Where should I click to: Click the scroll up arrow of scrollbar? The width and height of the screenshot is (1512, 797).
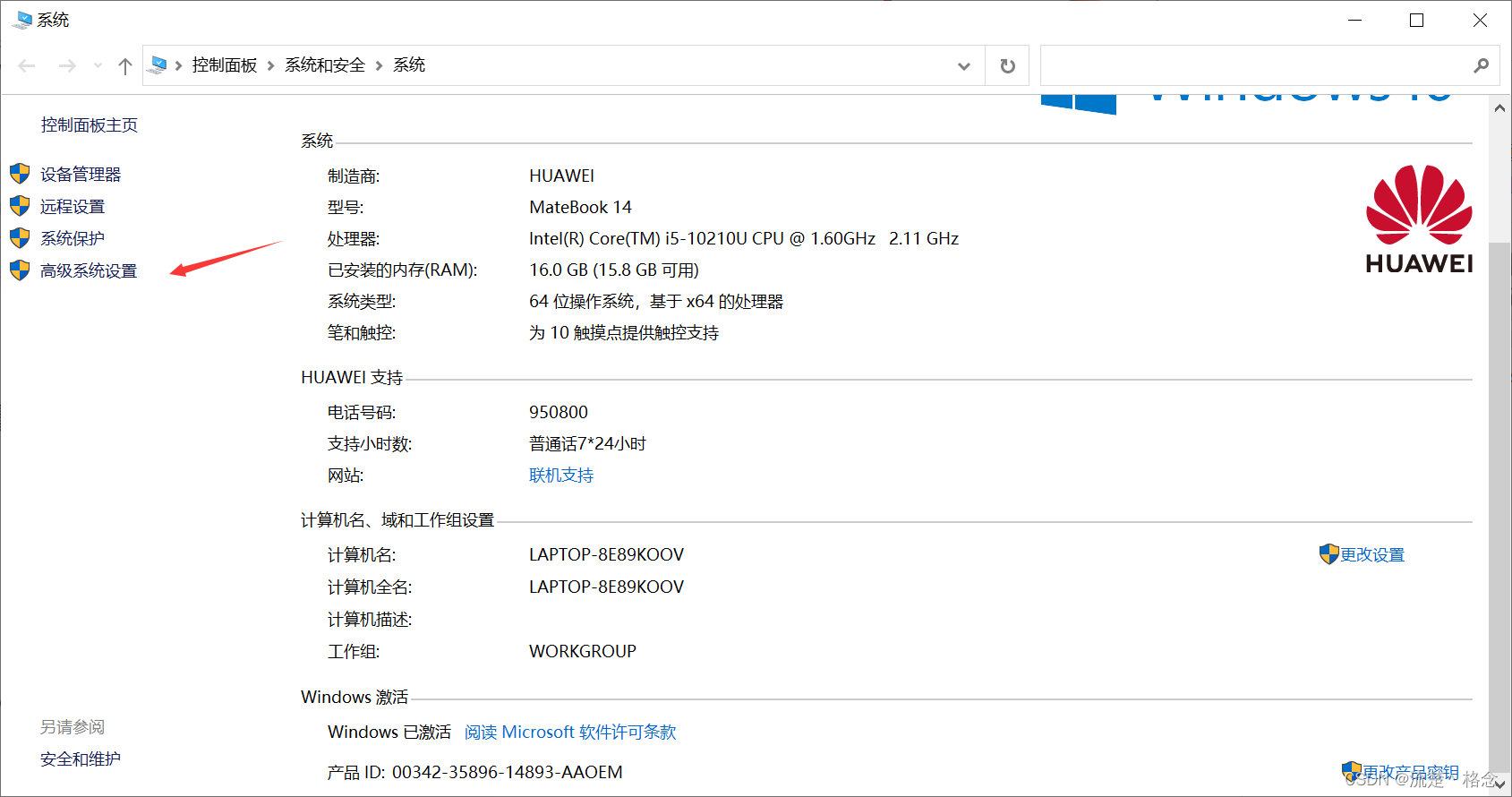[x=1499, y=108]
